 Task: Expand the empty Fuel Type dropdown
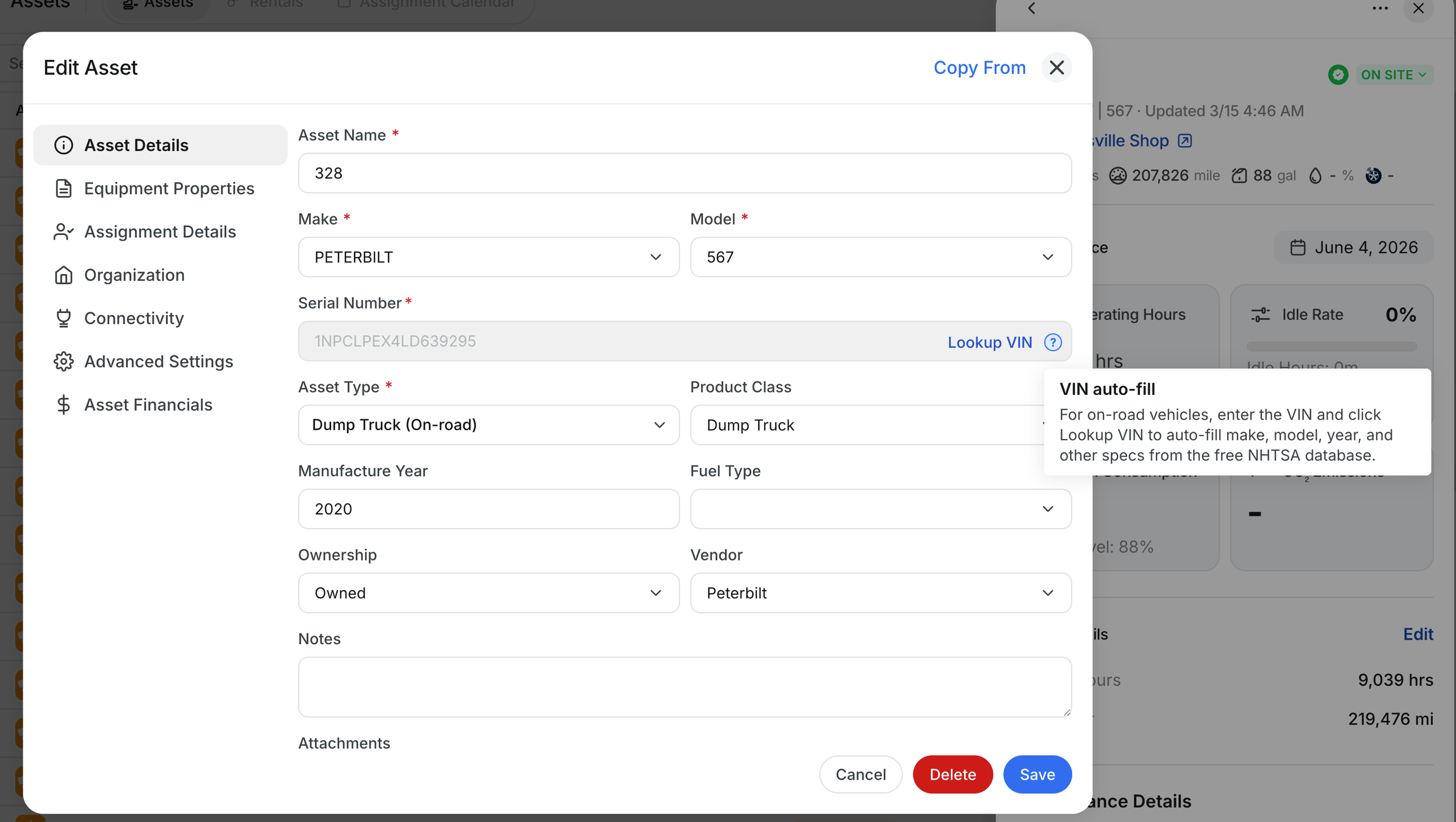pyautogui.click(x=881, y=509)
